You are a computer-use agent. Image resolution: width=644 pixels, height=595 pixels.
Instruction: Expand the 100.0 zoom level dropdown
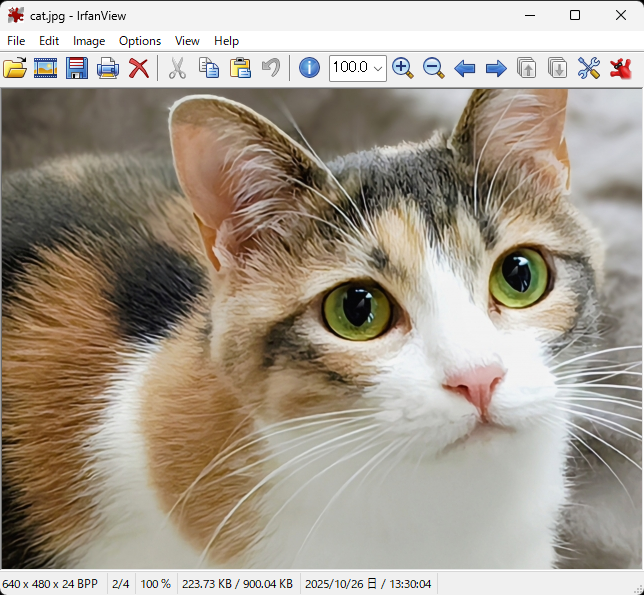[x=378, y=68]
